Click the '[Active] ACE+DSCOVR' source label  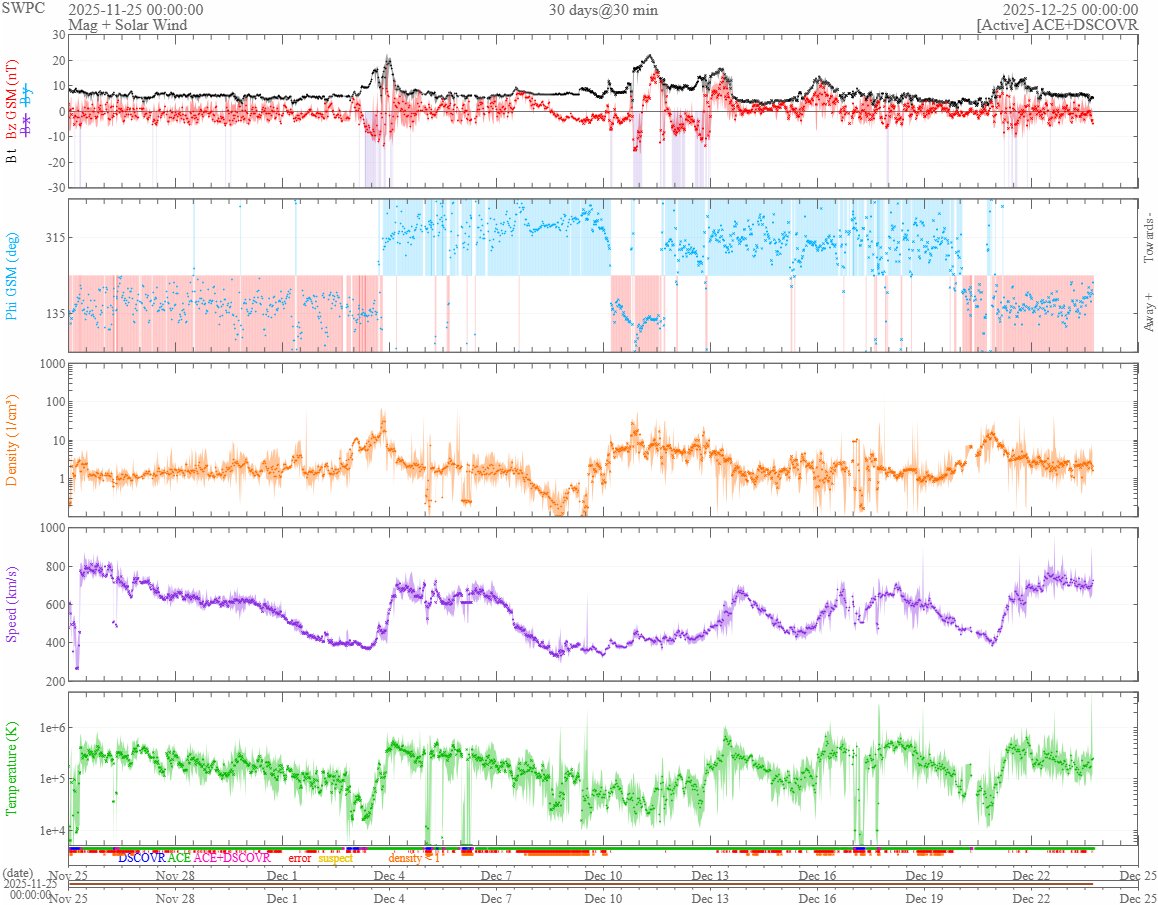tap(1057, 25)
